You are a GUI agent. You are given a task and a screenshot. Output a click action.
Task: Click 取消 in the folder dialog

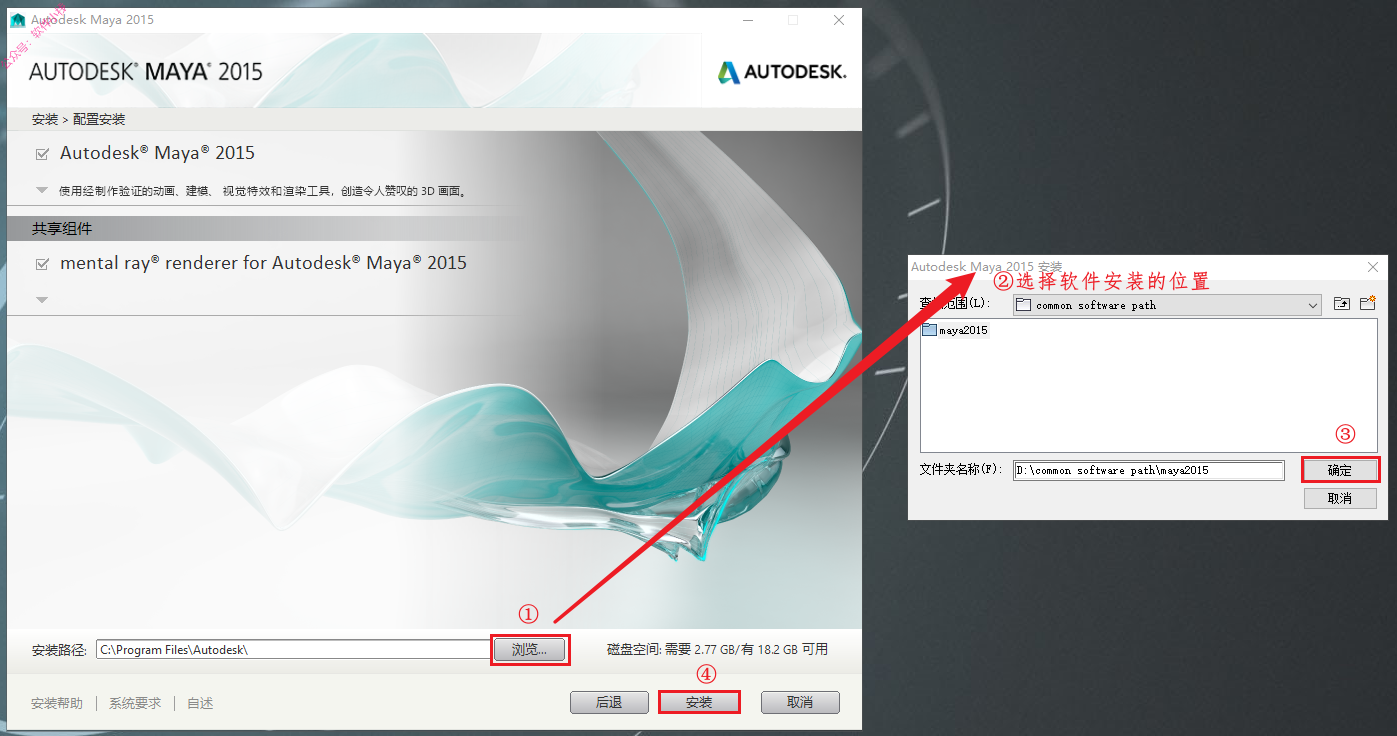pos(1340,498)
